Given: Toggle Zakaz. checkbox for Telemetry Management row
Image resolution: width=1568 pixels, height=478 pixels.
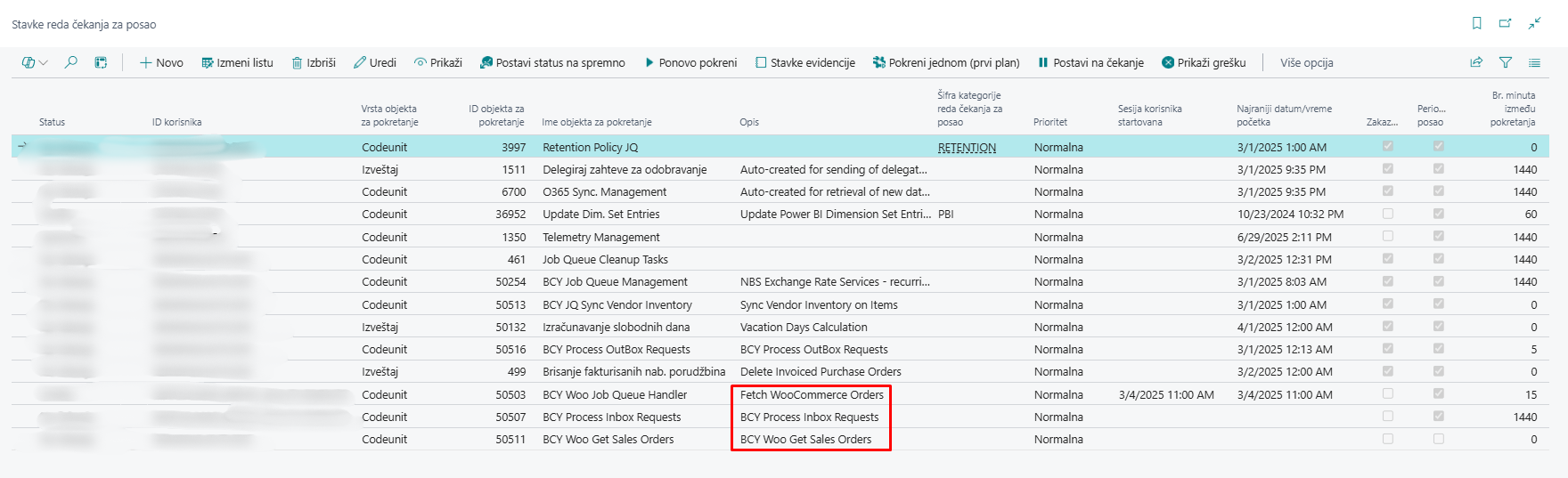Looking at the screenshot, I should (x=1387, y=237).
